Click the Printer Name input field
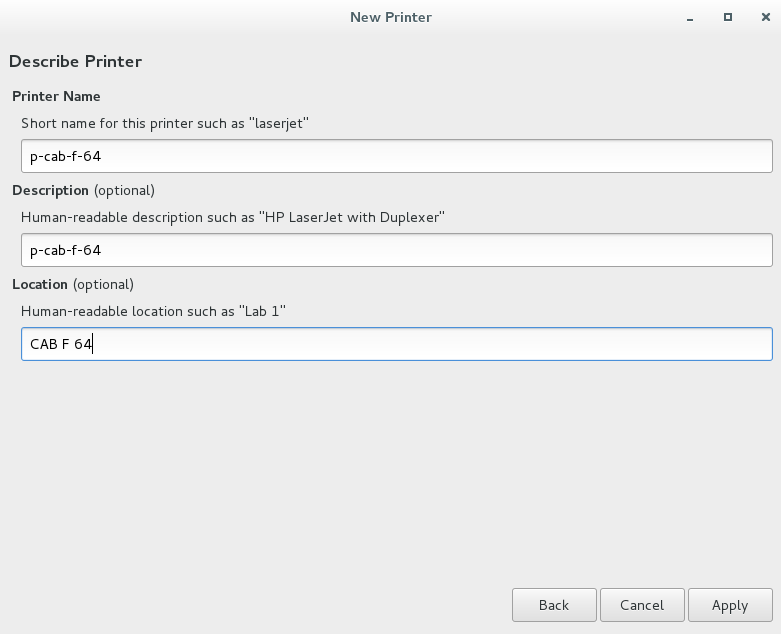 click(x=396, y=156)
